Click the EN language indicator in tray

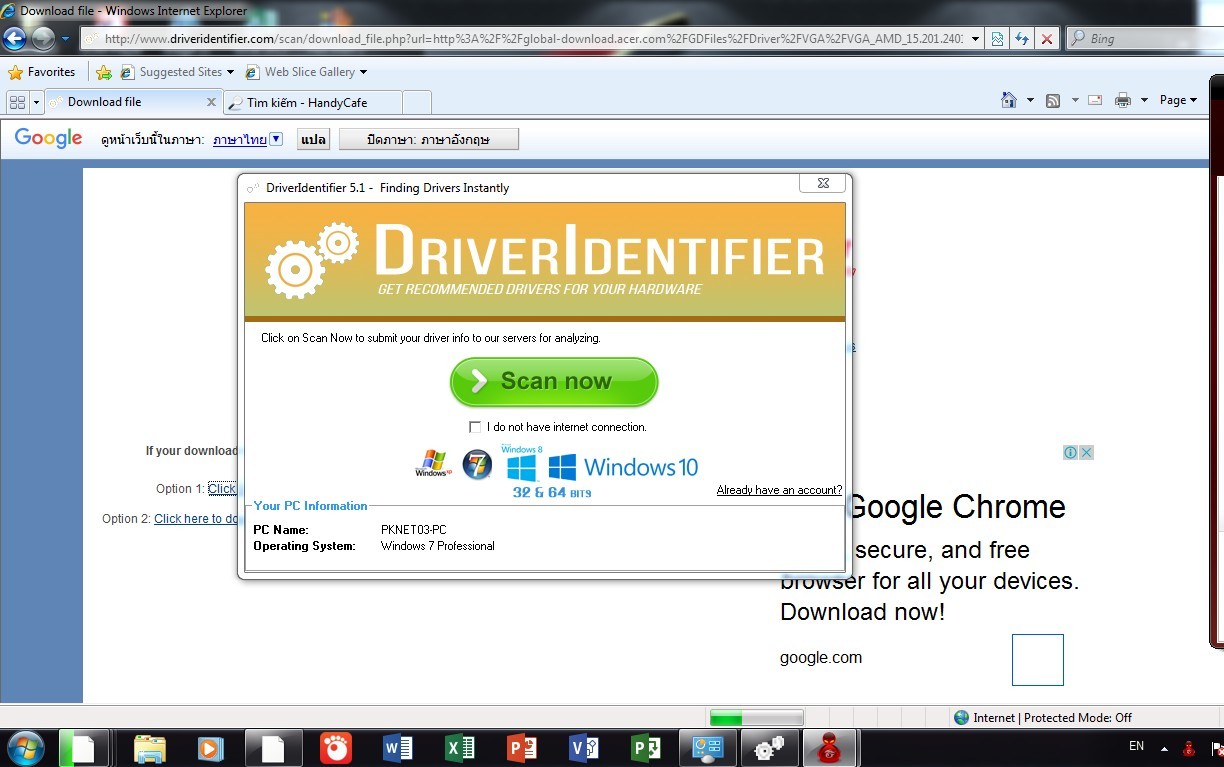[1136, 746]
